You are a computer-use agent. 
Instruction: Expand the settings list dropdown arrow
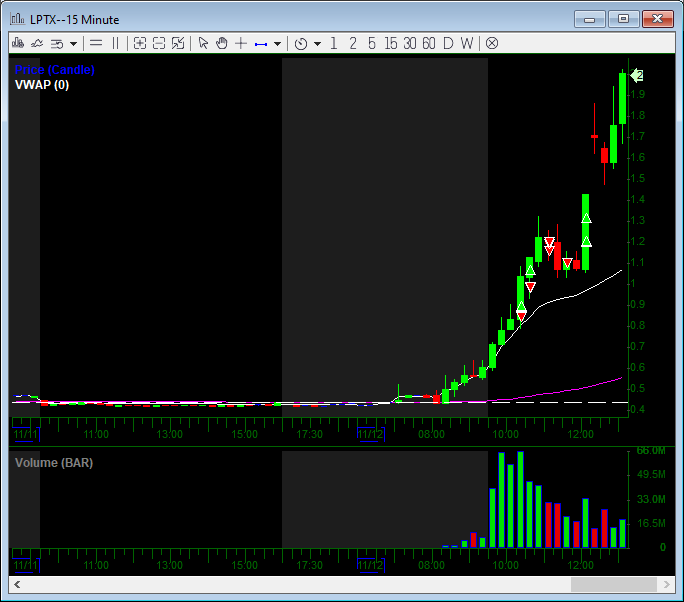pos(74,44)
